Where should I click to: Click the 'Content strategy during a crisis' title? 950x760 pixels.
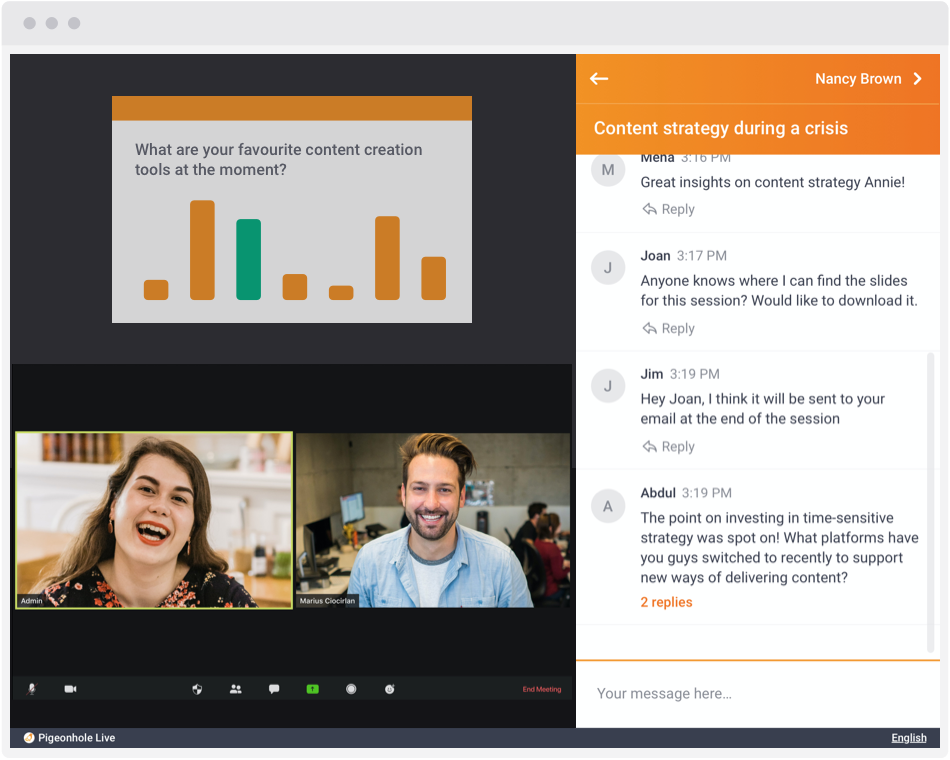(x=720, y=128)
